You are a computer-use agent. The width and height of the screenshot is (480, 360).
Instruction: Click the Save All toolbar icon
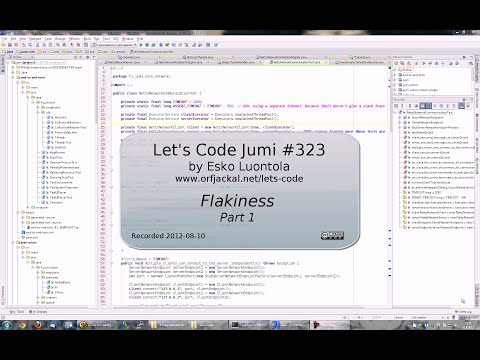[10, 45]
